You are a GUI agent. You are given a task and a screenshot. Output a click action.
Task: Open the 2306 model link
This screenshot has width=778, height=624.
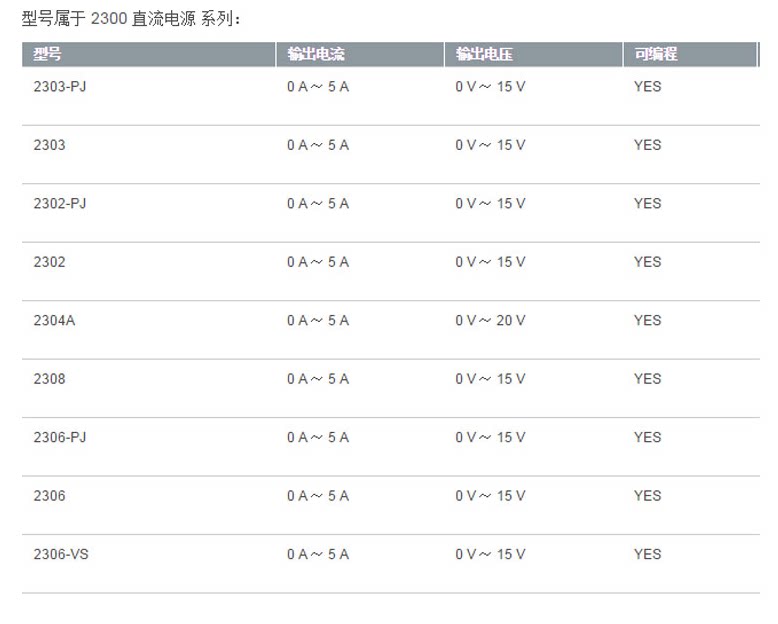click(x=49, y=496)
